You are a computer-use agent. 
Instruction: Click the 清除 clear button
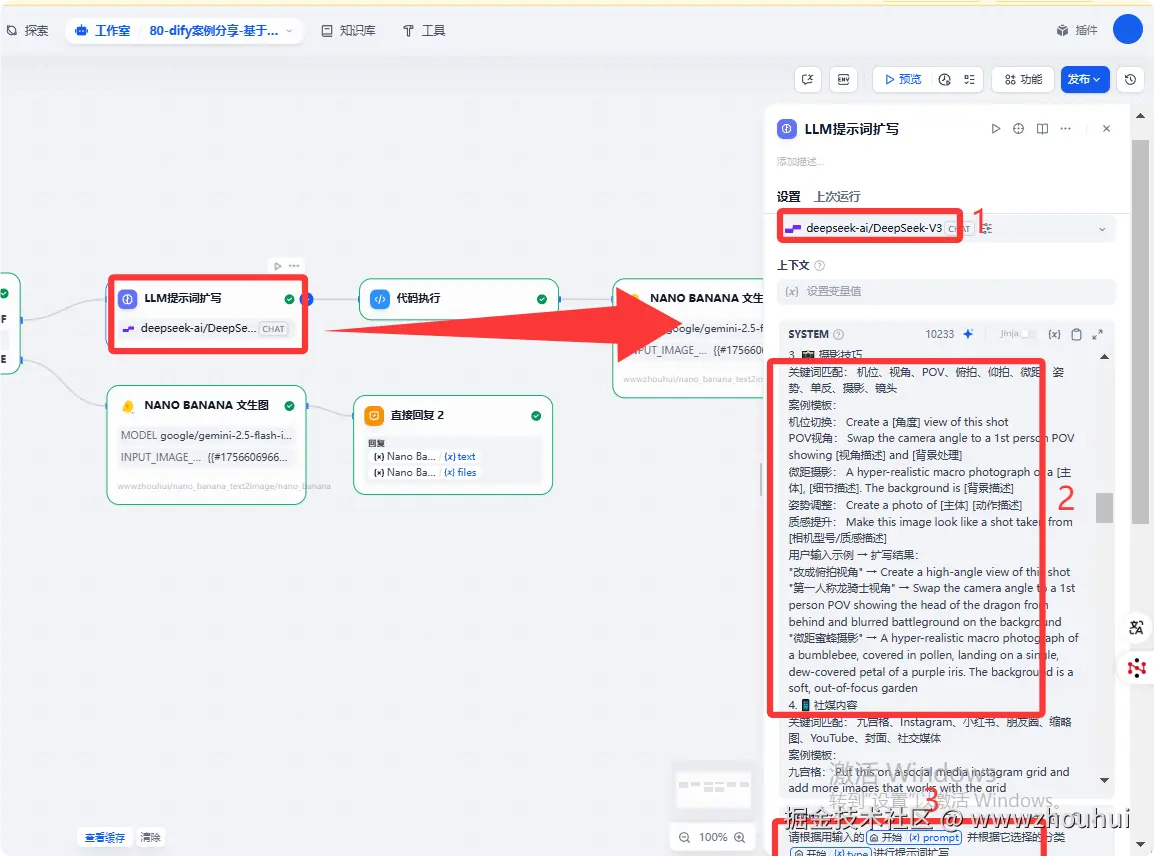coord(150,838)
